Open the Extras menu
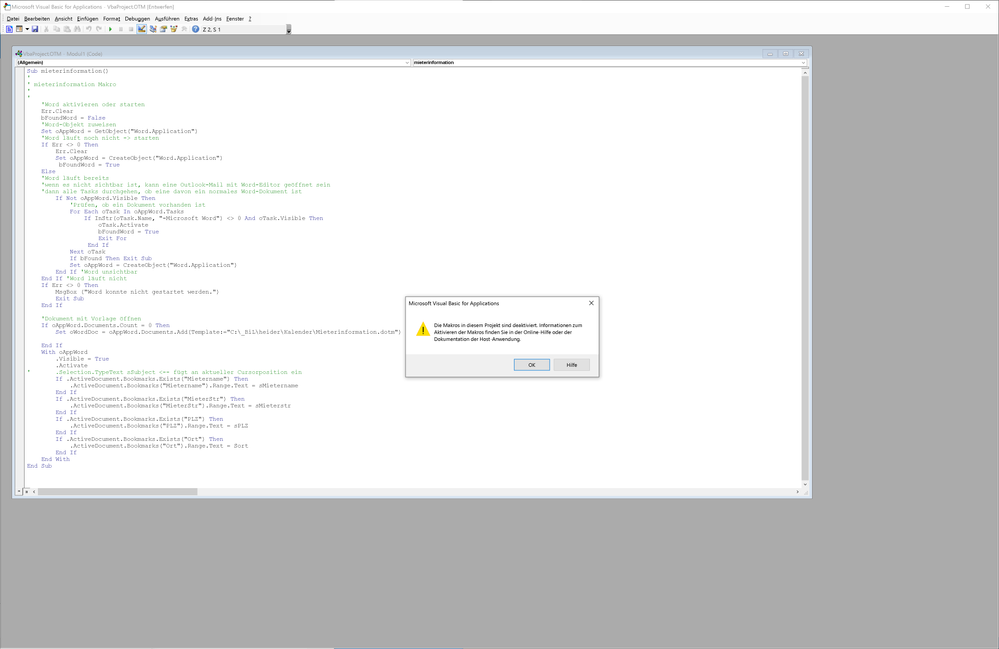The width and height of the screenshot is (999, 649). pyautogui.click(x=191, y=19)
